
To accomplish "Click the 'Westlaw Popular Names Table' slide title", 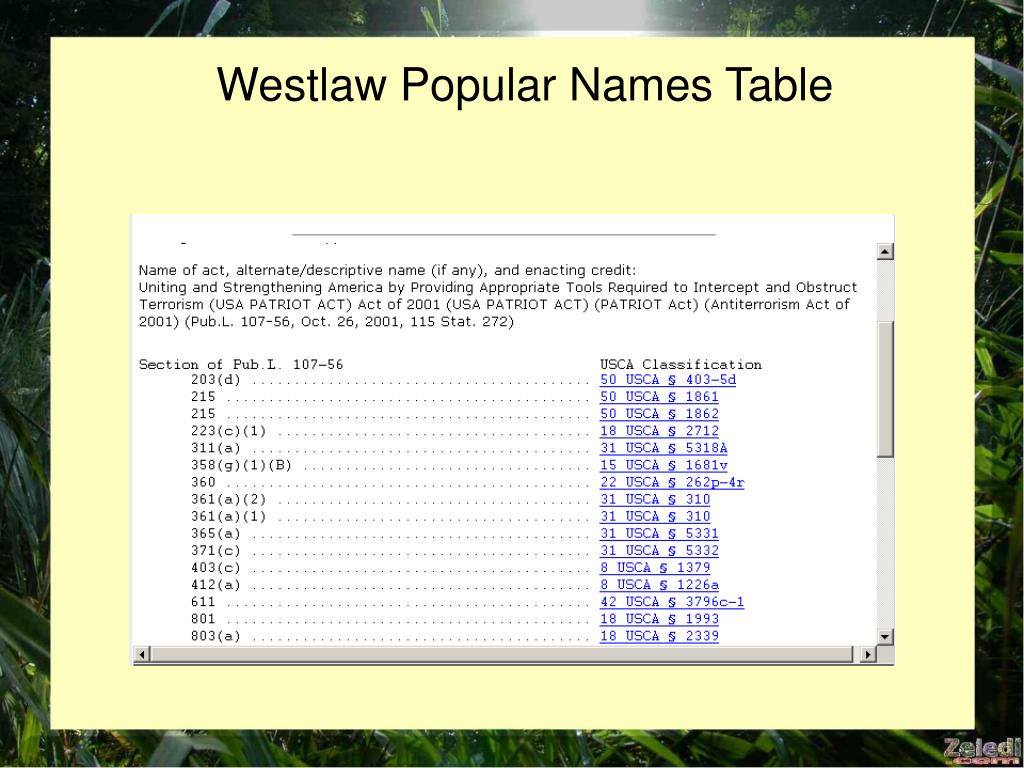I will [x=524, y=85].
